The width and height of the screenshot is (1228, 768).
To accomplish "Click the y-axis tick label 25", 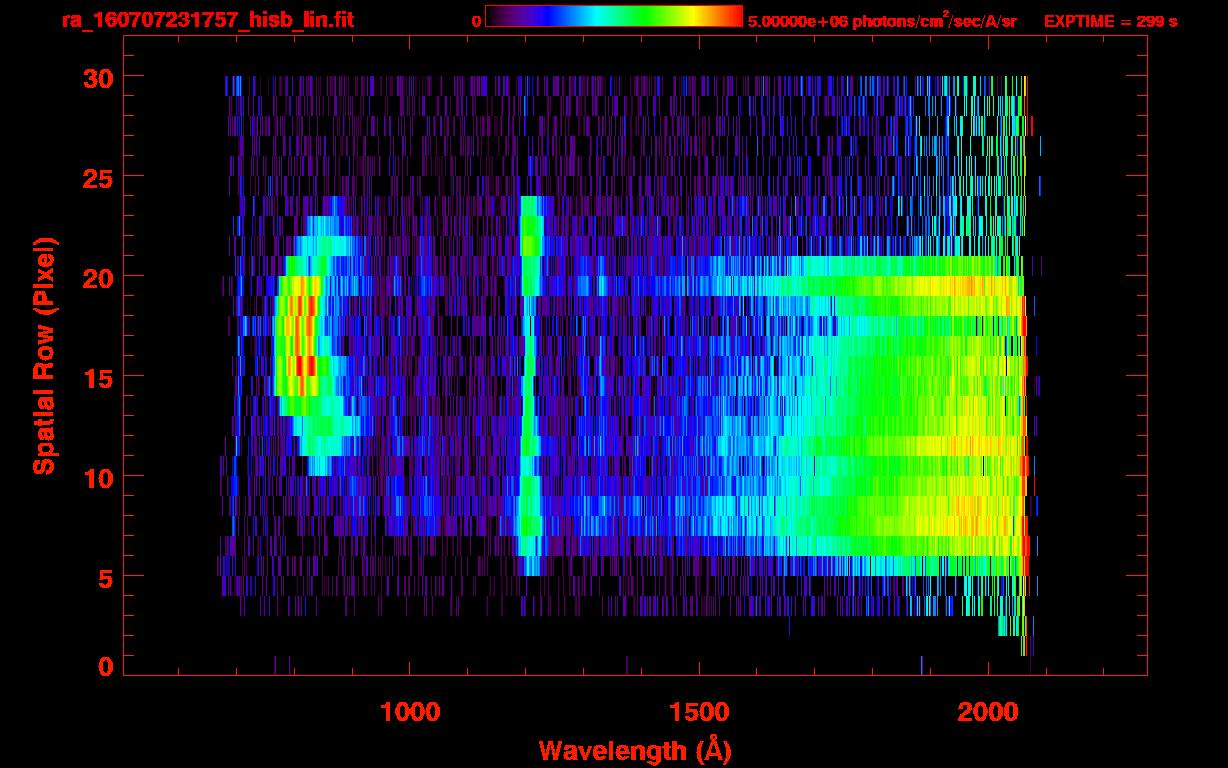I will [100, 177].
